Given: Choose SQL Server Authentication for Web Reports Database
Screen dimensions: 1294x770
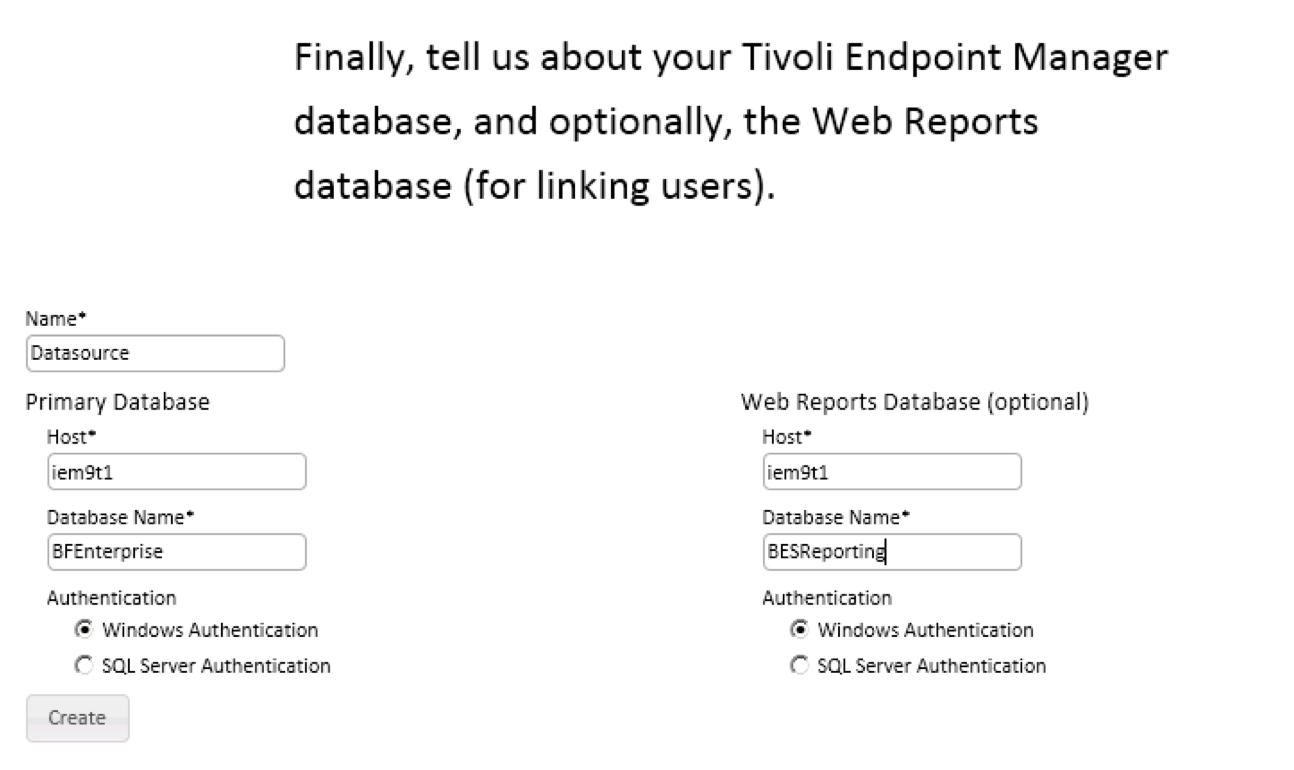Looking at the screenshot, I should (800, 665).
